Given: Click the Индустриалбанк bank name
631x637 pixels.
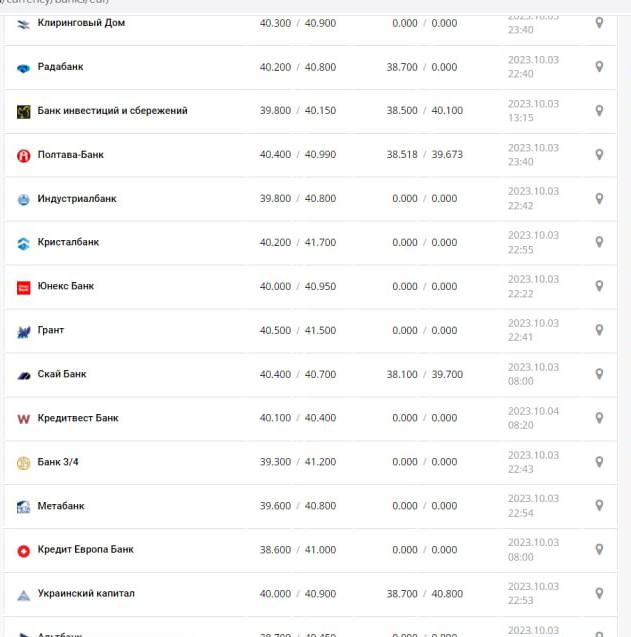Looking at the screenshot, I should pyautogui.click(x=77, y=199).
